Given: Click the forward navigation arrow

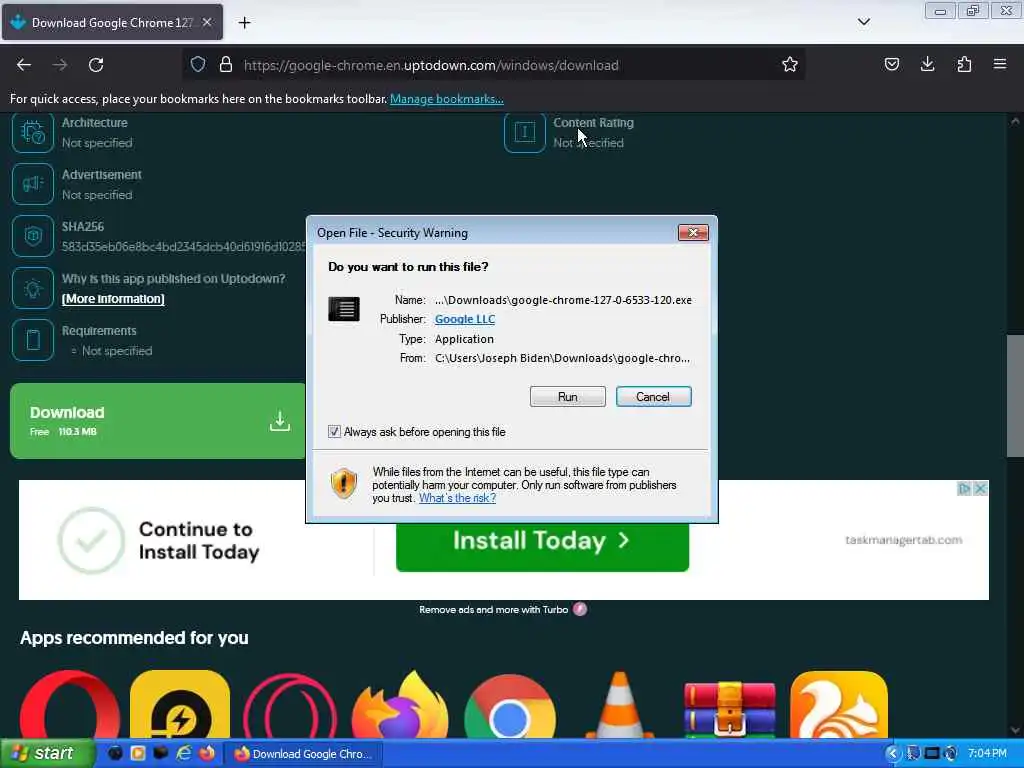Looking at the screenshot, I should click(60, 65).
